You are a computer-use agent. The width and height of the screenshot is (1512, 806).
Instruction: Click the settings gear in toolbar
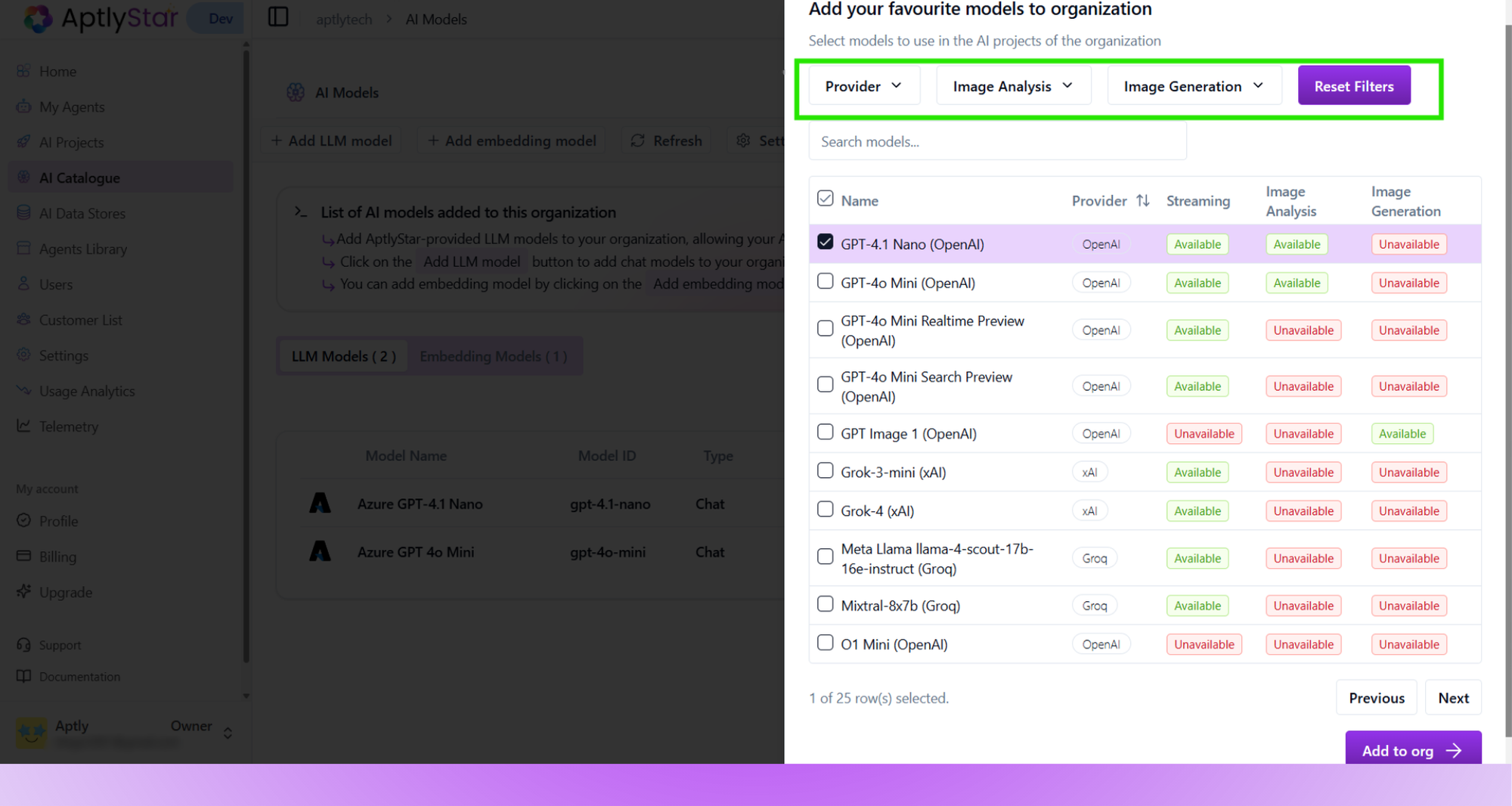tap(744, 141)
